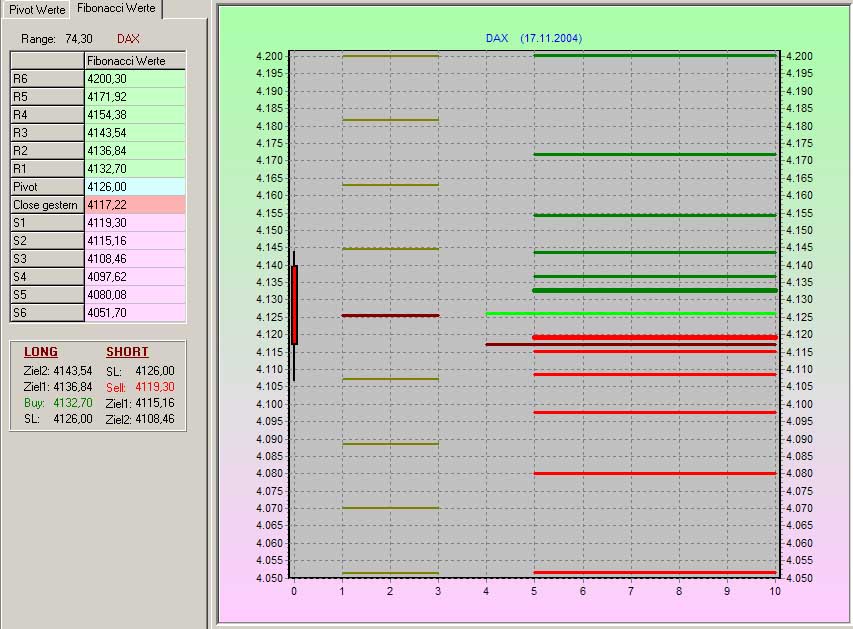Select the Pivot value 4126,00 cell
This screenshot has width=853, height=629.
(x=135, y=187)
